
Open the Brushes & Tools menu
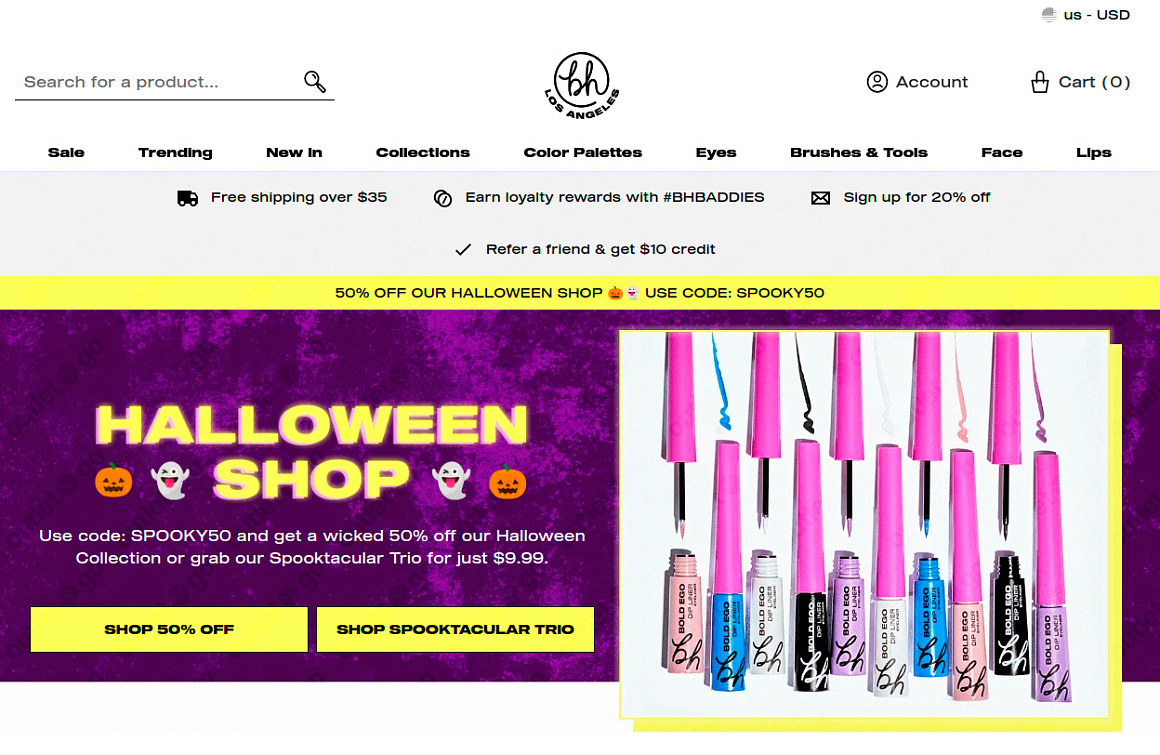pyautogui.click(x=858, y=152)
